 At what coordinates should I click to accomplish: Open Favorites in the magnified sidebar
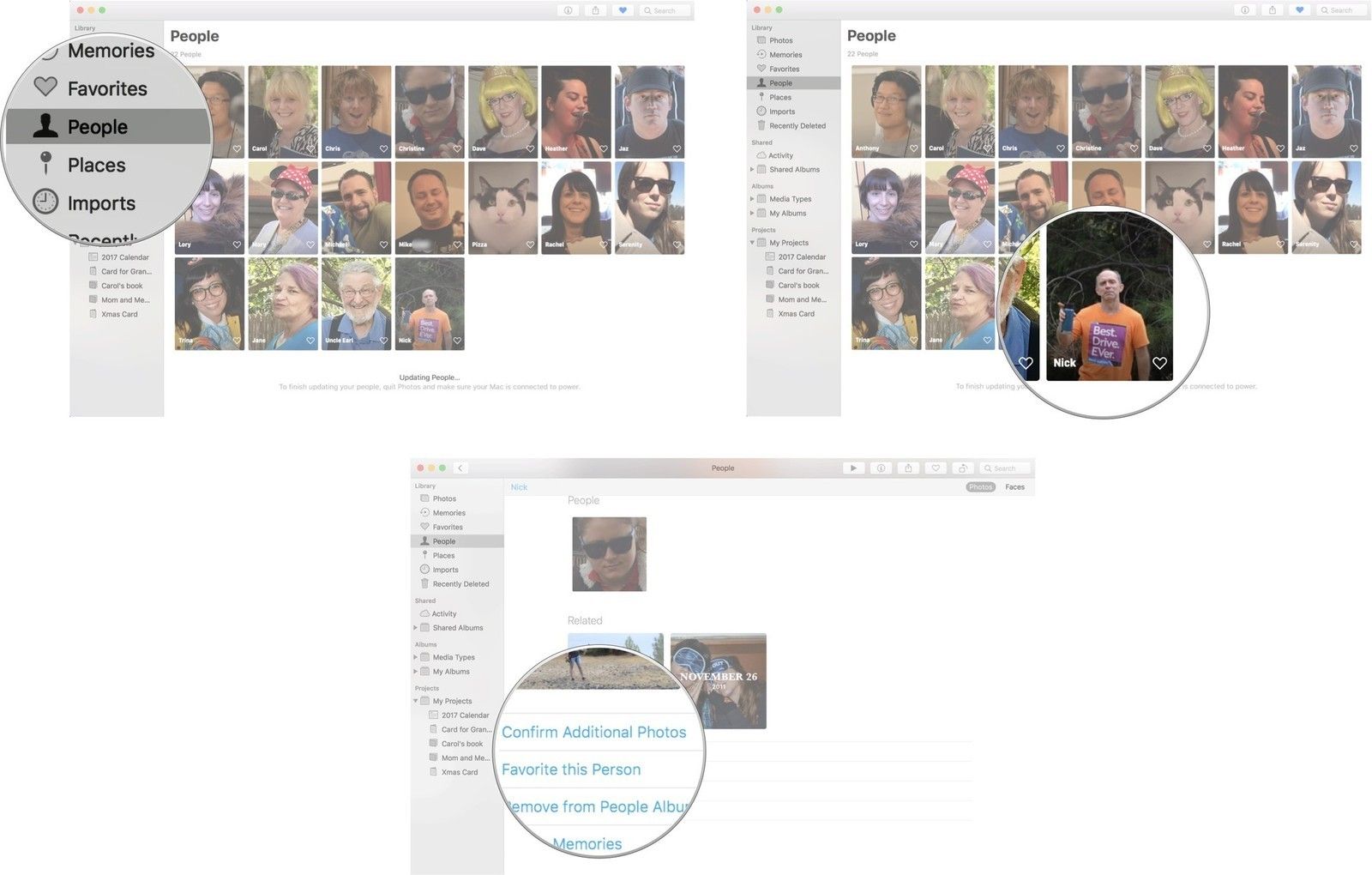[106, 88]
